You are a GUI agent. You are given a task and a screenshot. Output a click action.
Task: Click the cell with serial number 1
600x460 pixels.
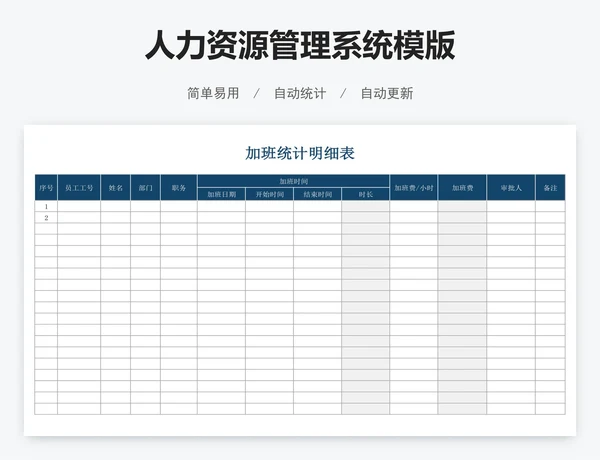point(46,206)
